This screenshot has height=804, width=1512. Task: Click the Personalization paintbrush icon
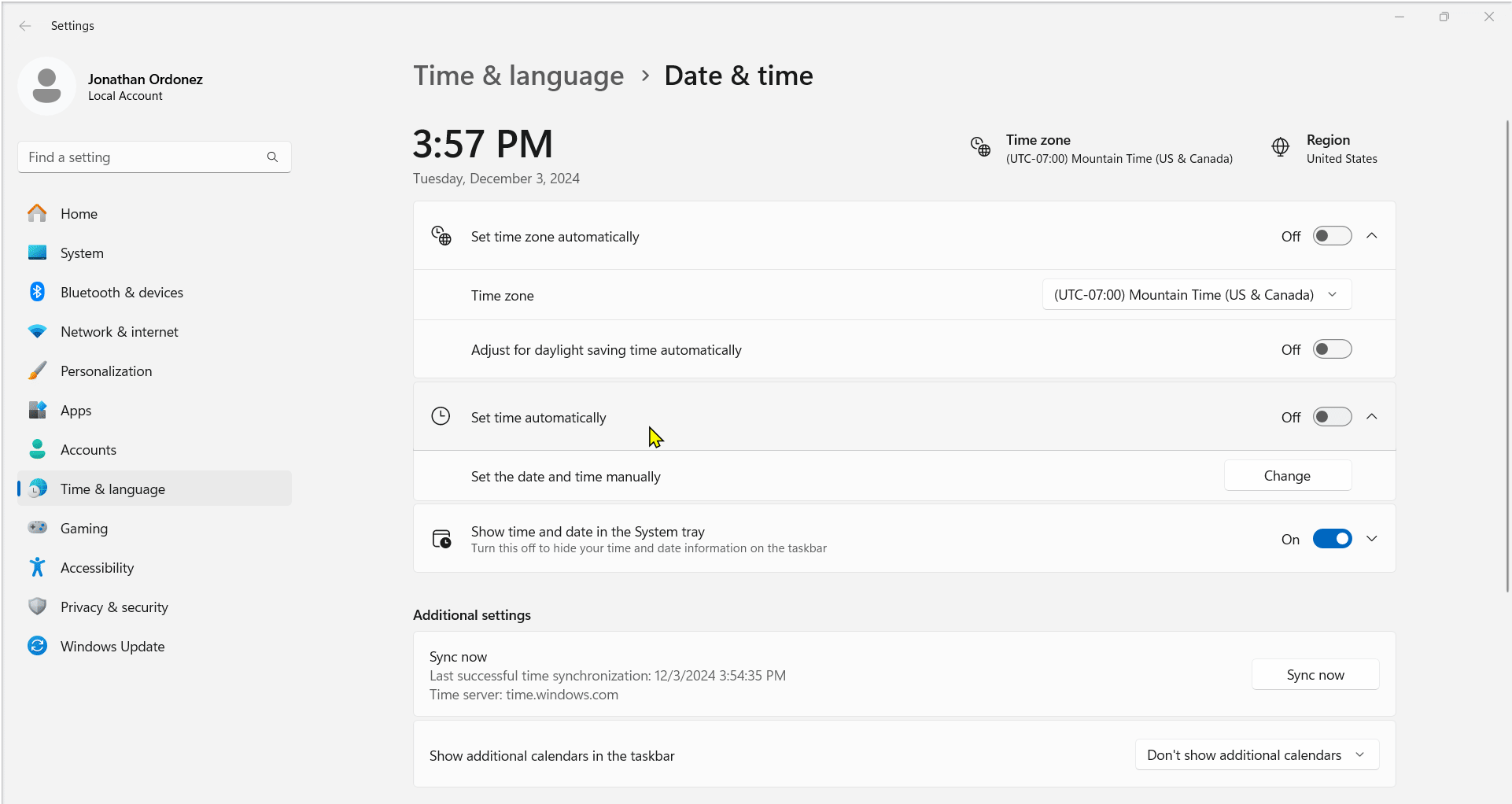(37, 371)
